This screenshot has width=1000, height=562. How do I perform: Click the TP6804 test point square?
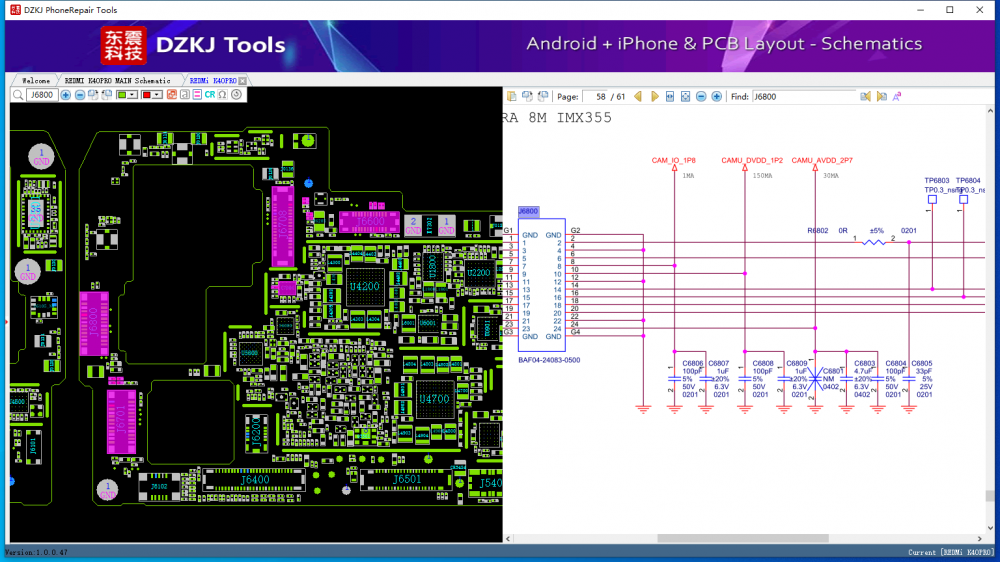click(964, 200)
